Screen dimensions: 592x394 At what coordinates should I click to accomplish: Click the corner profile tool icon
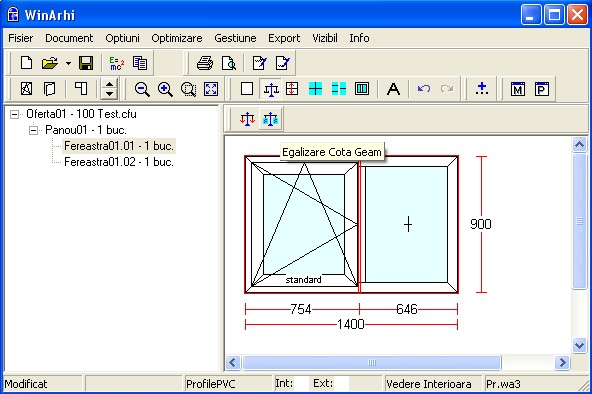(x=81, y=89)
